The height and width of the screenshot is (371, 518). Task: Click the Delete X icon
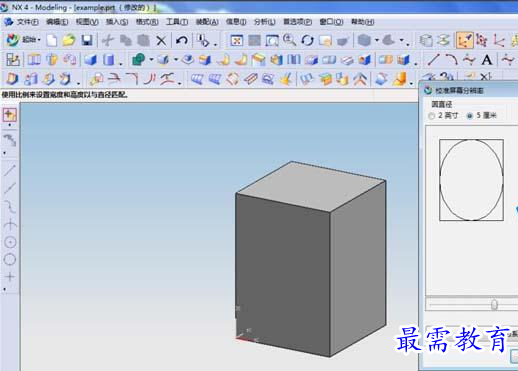coord(161,41)
